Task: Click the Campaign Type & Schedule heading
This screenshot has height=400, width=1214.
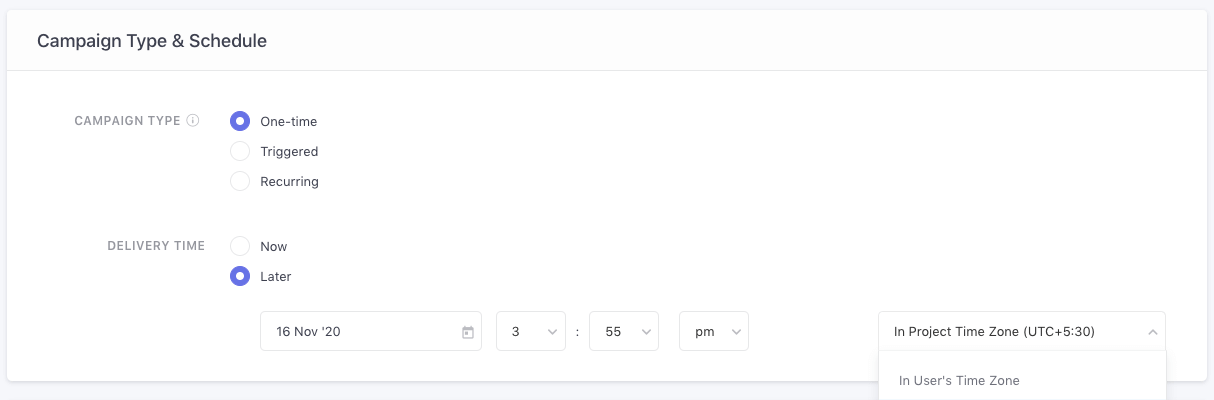Action: point(152,41)
